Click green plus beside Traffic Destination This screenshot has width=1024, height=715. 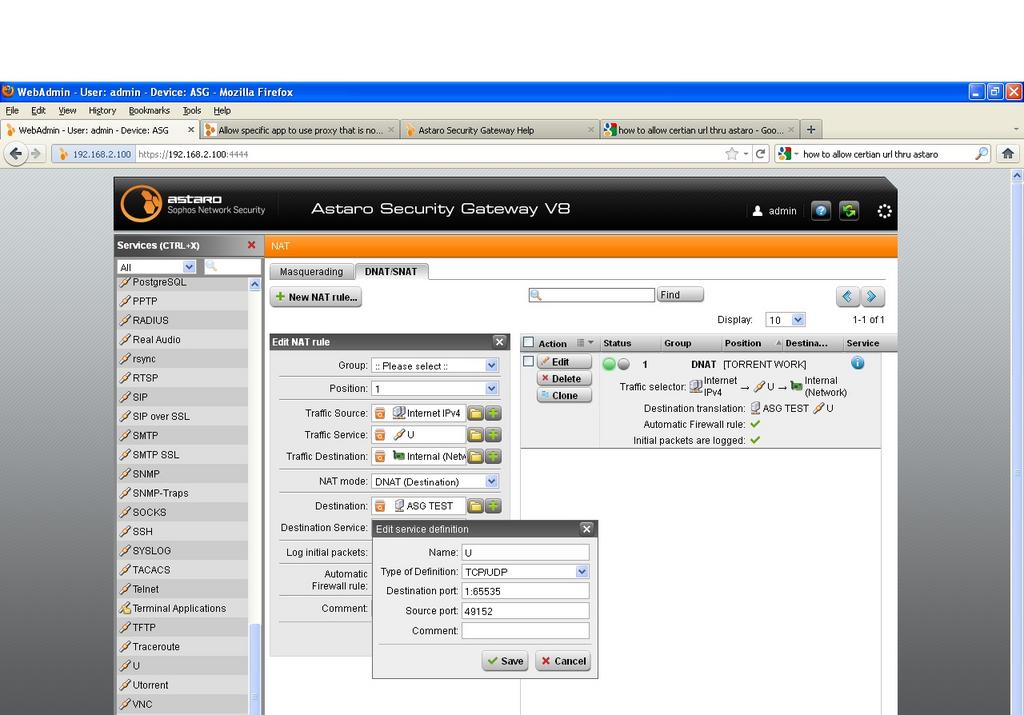coord(493,456)
